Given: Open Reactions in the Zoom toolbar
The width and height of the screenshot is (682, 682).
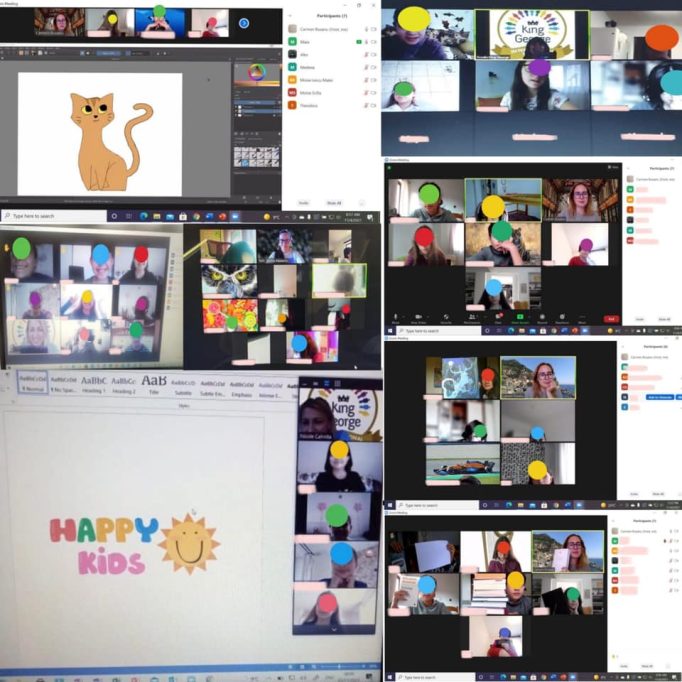Looking at the screenshot, I should pos(562,318).
